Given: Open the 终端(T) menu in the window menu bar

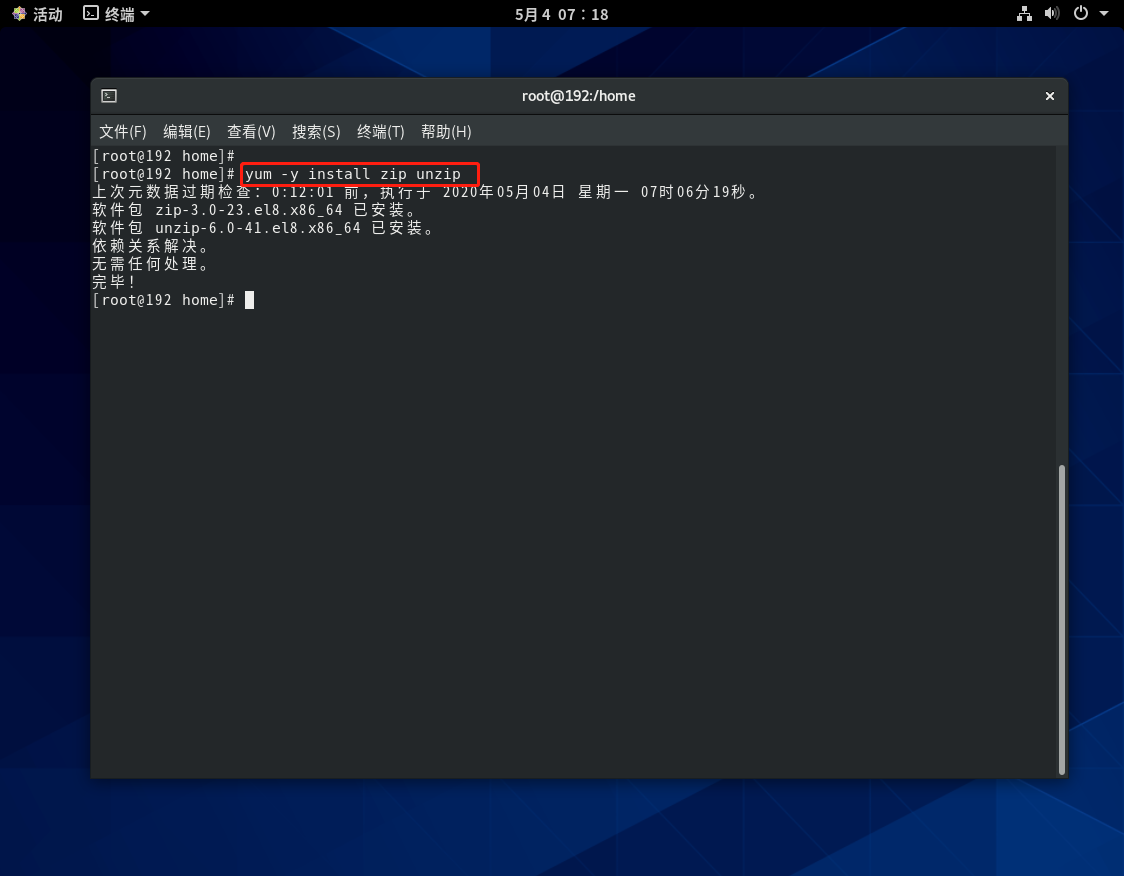Looking at the screenshot, I should click(381, 132).
